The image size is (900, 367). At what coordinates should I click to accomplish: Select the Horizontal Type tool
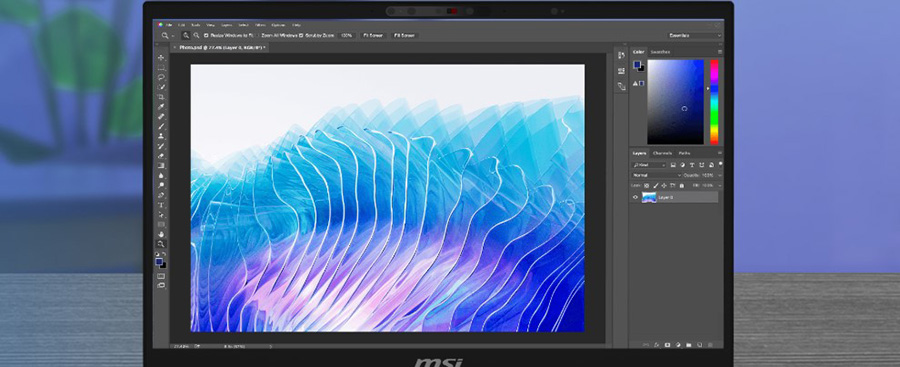click(161, 205)
